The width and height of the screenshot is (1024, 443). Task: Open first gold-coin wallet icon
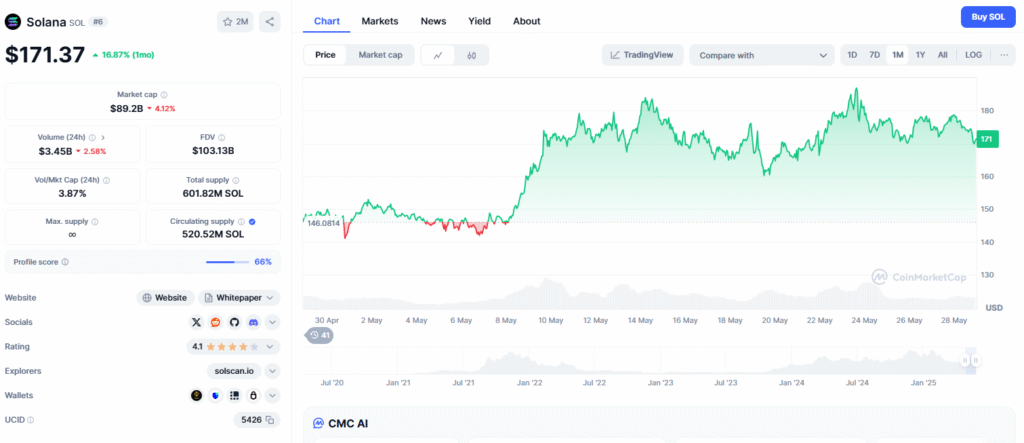coord(196,395)
